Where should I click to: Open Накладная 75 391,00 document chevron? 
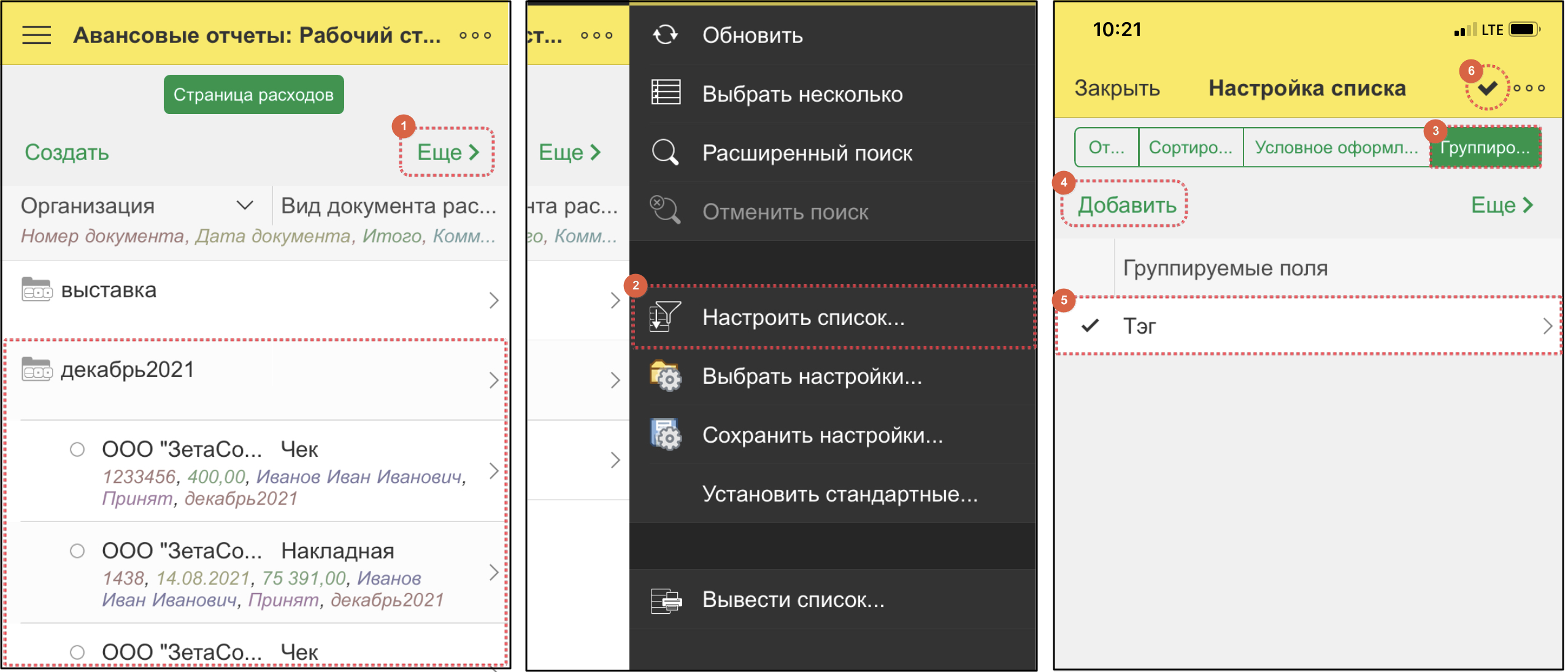coord(494,572)
